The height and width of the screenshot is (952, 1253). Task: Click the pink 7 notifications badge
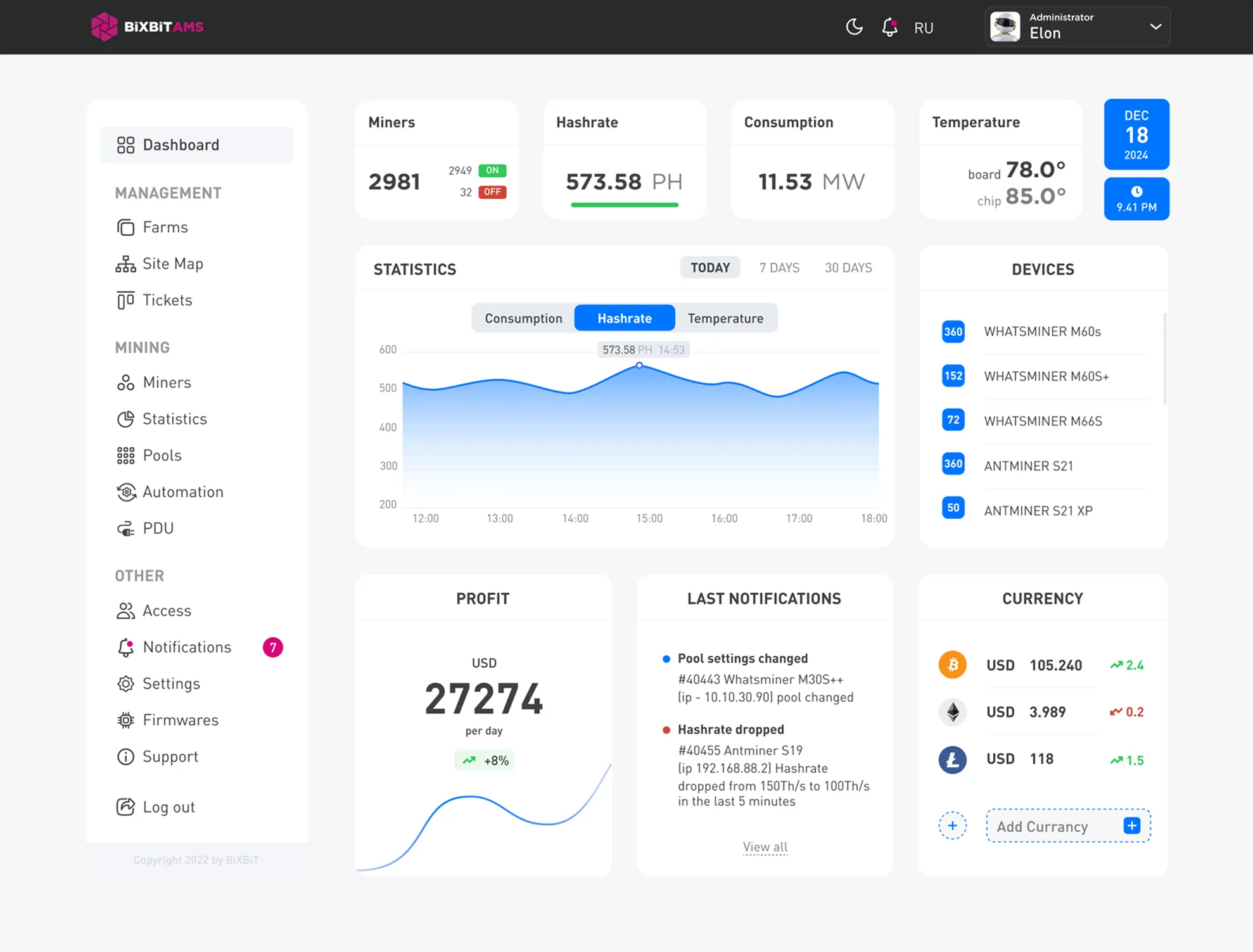click(273, 647)
